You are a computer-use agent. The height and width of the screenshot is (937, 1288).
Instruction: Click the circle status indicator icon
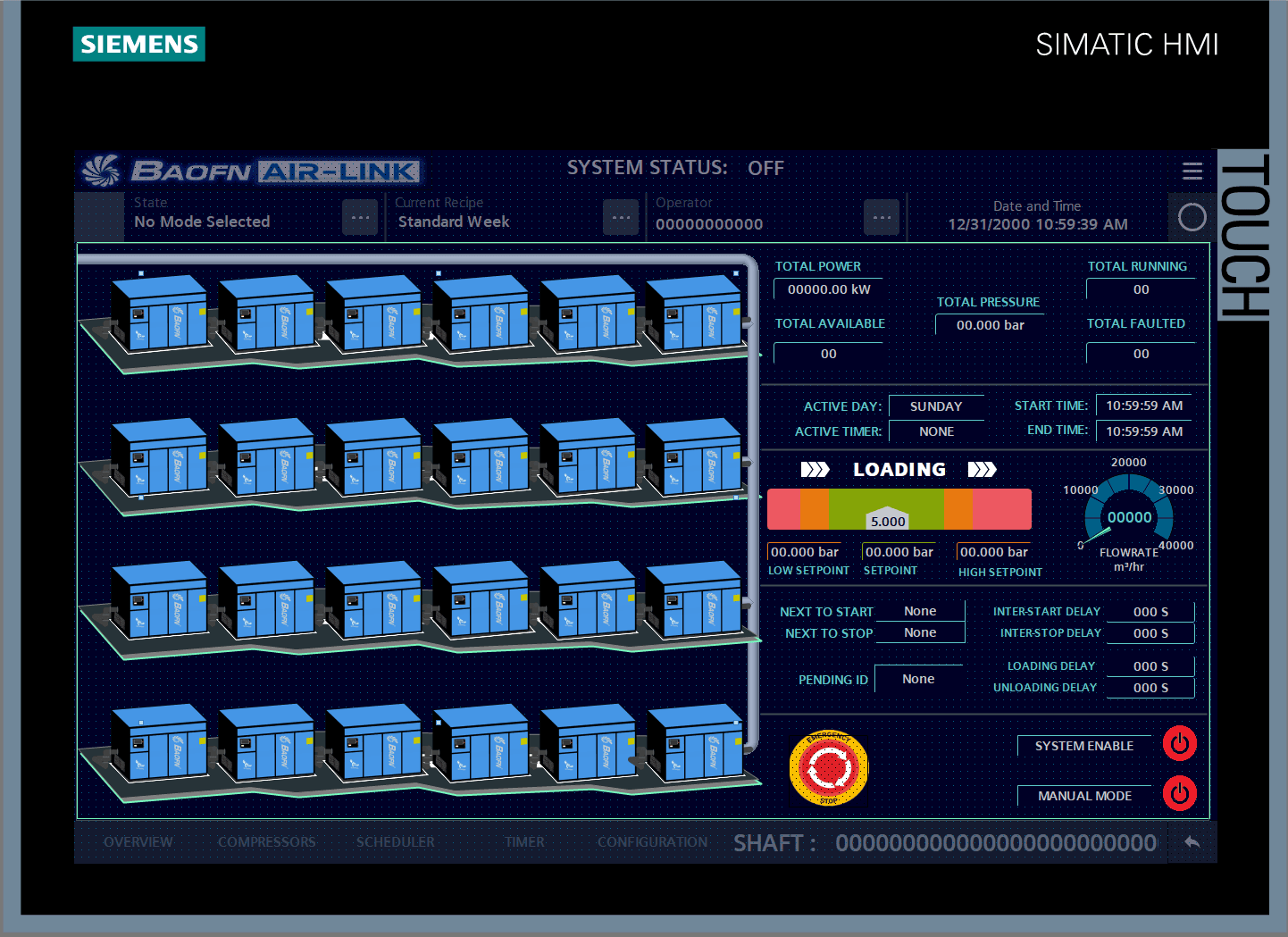click(x=1192, y=217)
